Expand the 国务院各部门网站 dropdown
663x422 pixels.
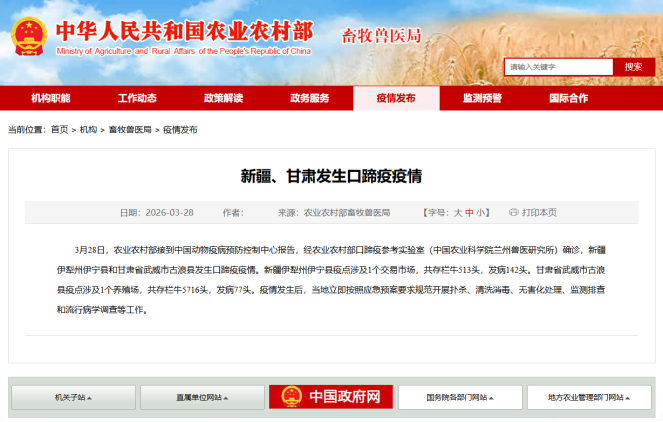pos(461,397)
